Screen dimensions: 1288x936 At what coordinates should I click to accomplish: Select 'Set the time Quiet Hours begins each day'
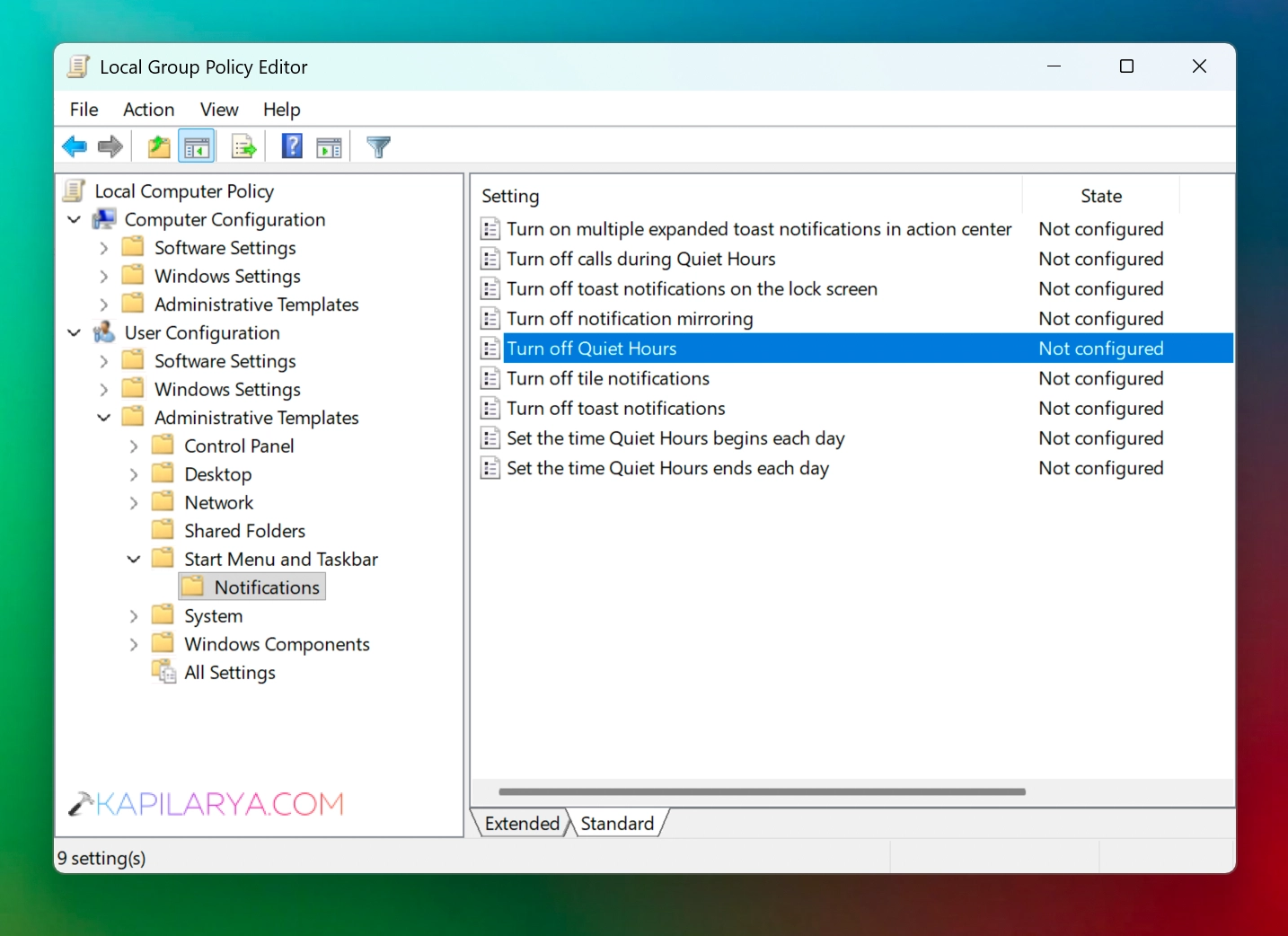[x=675, y=438]
